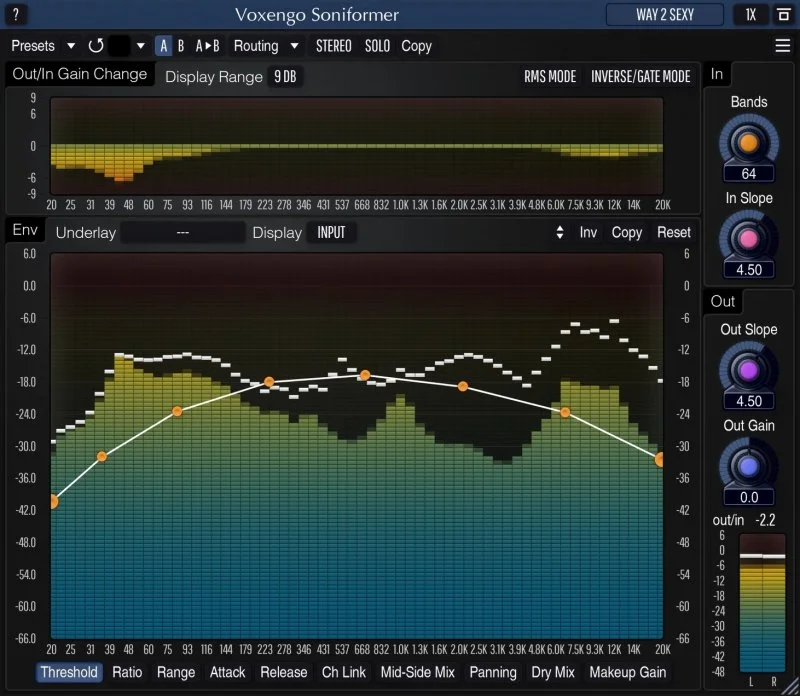Click the Out section label
The image size is (800, 696).
tap(723, 302)
